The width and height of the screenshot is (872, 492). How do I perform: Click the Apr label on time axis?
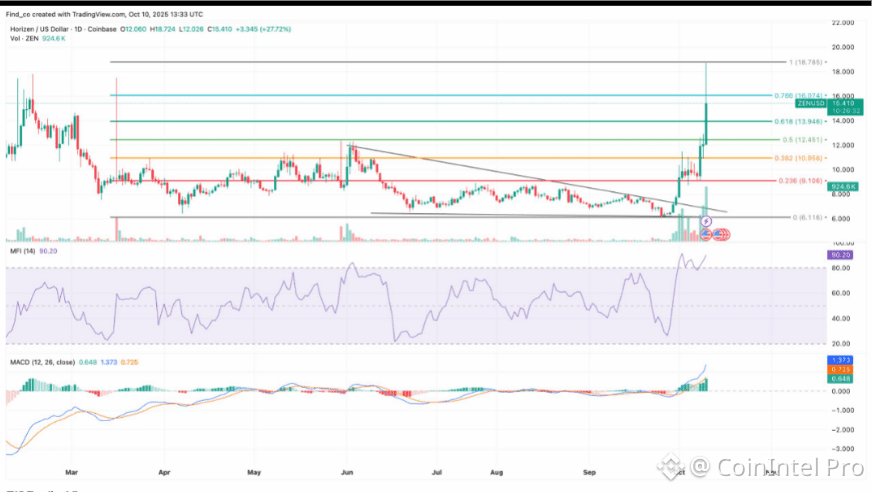coord(164,473)
